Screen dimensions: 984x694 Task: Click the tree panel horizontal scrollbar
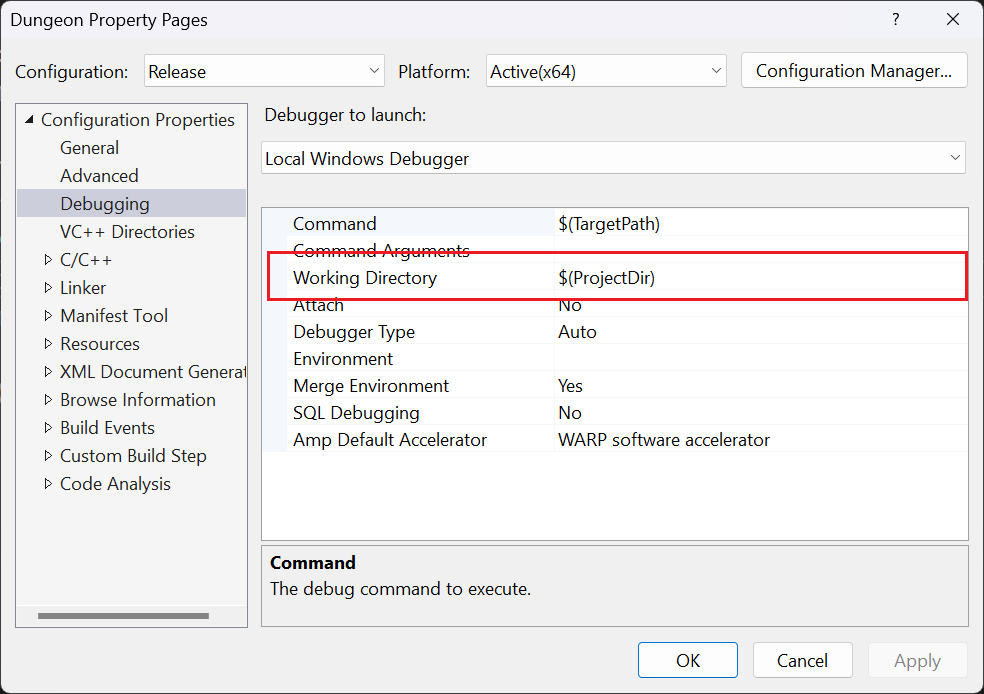(124, 615)
